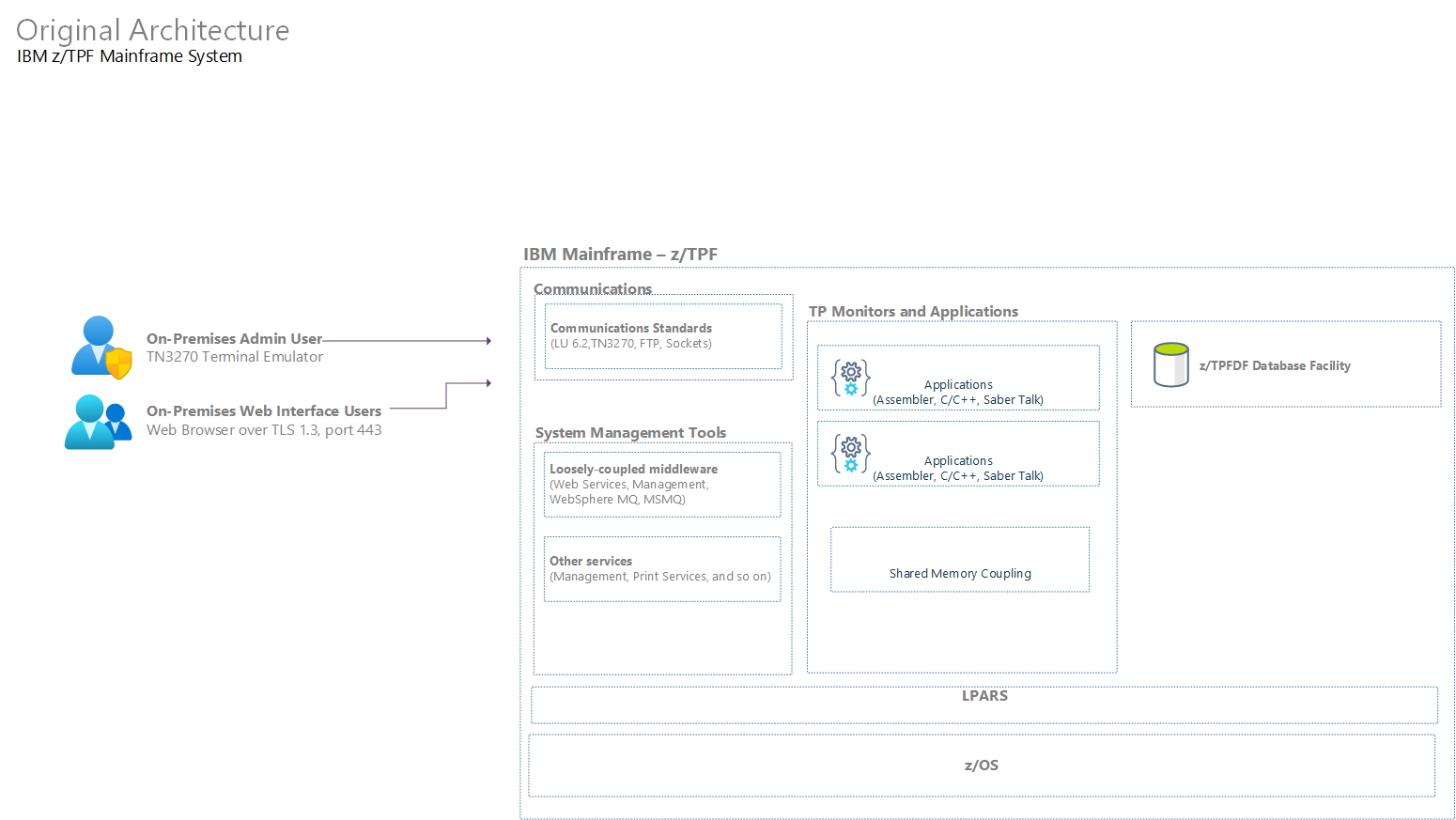The width and height of the screenshot is (1456, 820).
Task: Click the 'z/OS' layer label
Action: [982, 766]
